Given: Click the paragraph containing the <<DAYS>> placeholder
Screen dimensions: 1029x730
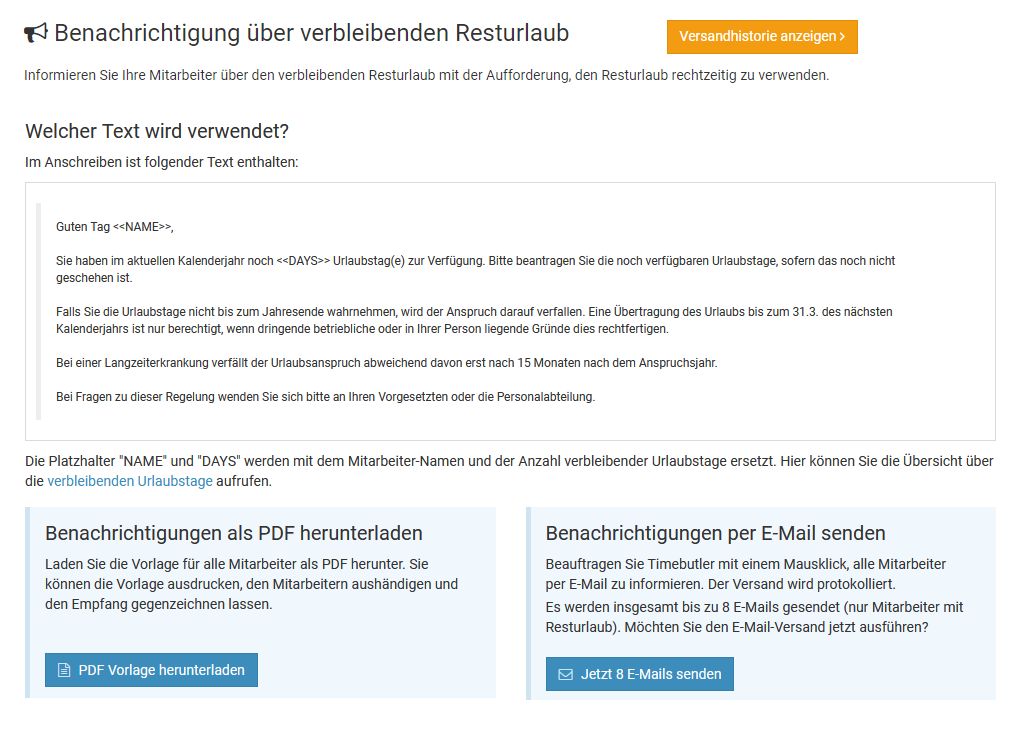Looking at the screenshot, I should 475,269.
